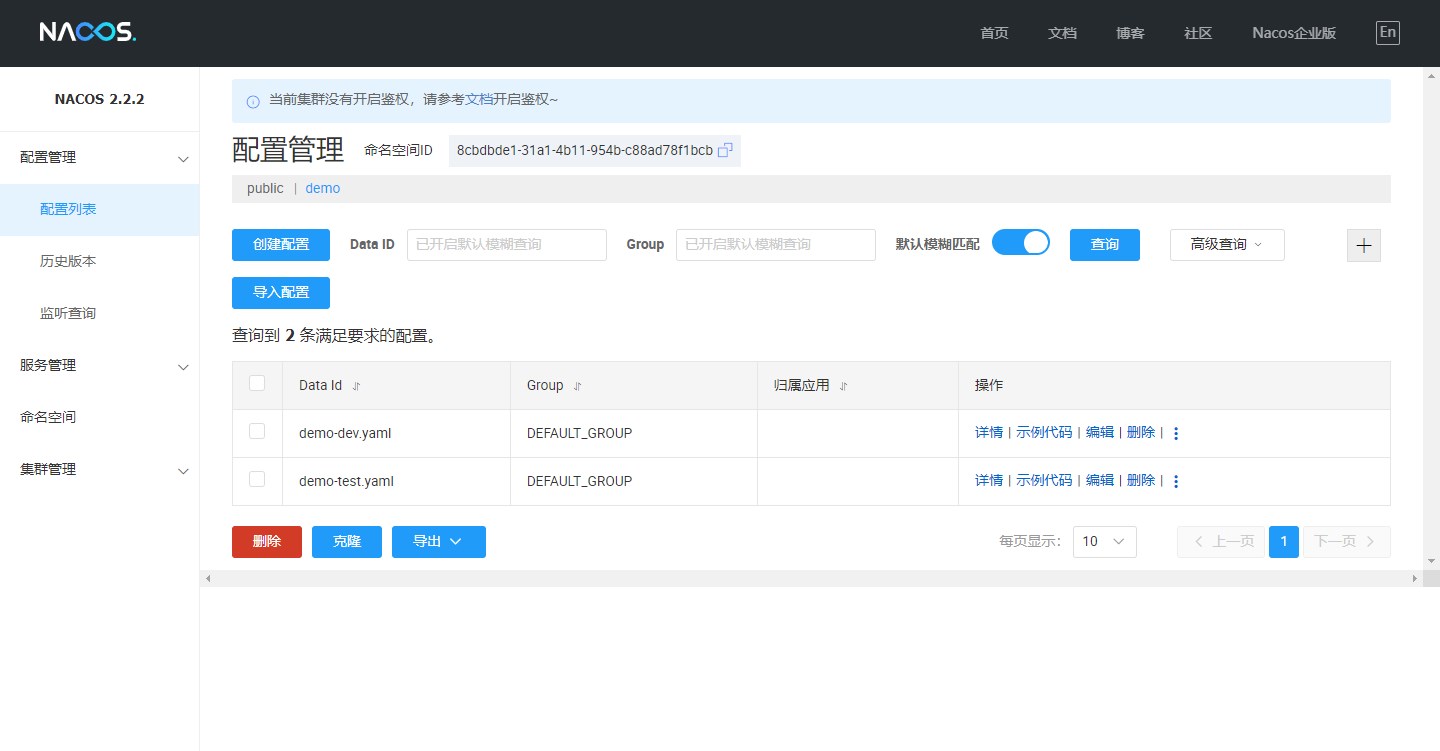Open the 导出 dropdown button
1440x751 pixels.
[x=439, y=542]
